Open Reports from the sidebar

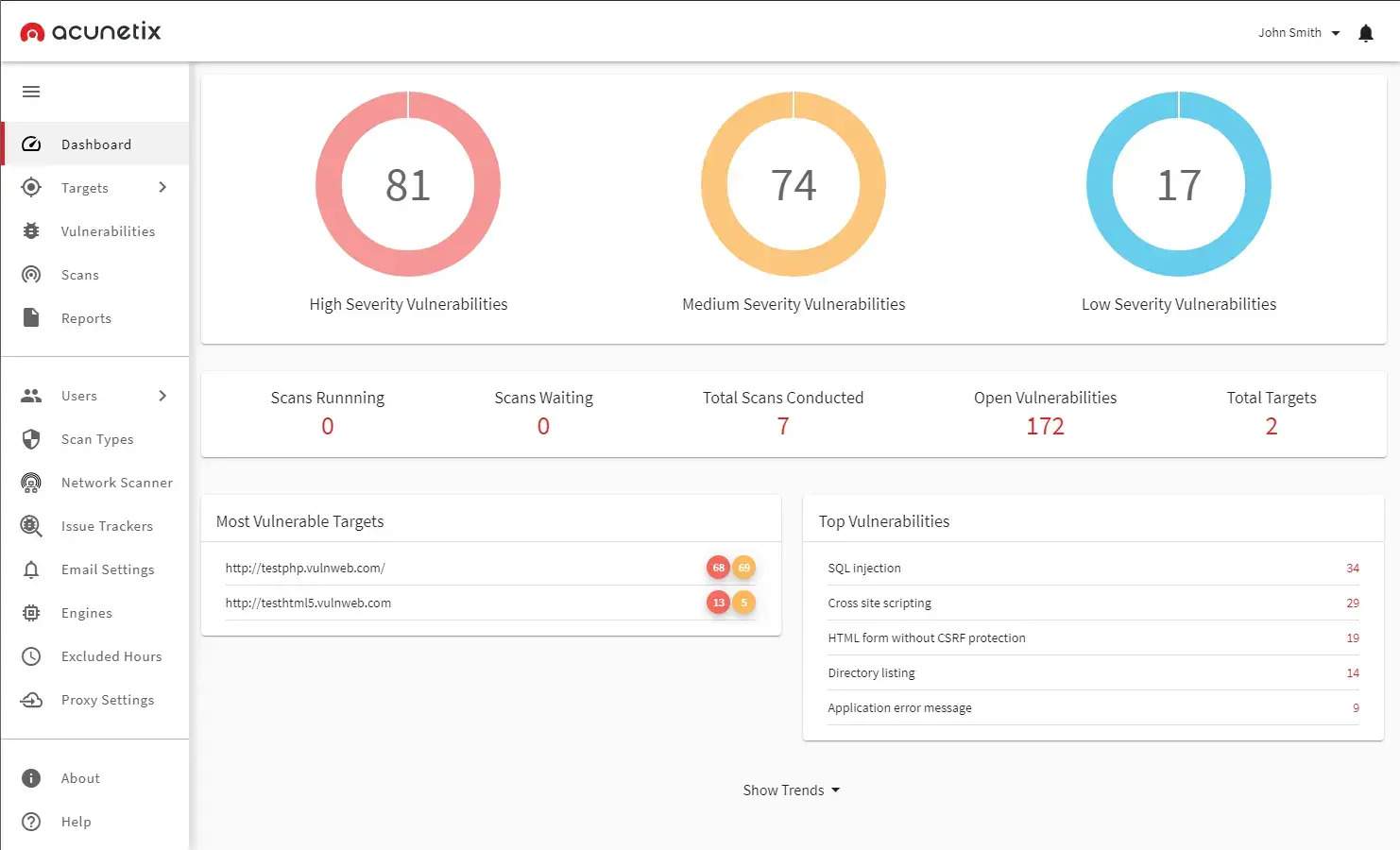pyautogui.click(x=86, y=317)
